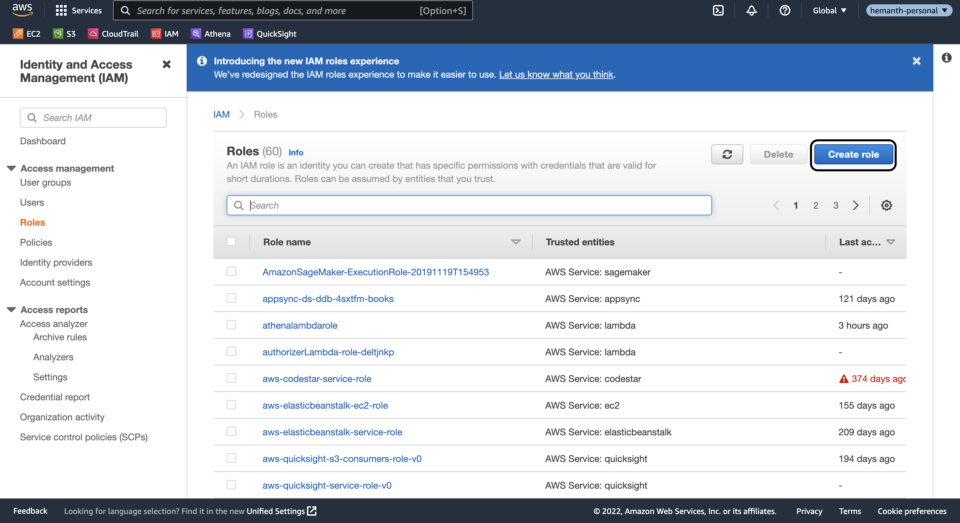
Task: Open the AWS home logo
Action: pyautogui.click(x=22, y=10)
